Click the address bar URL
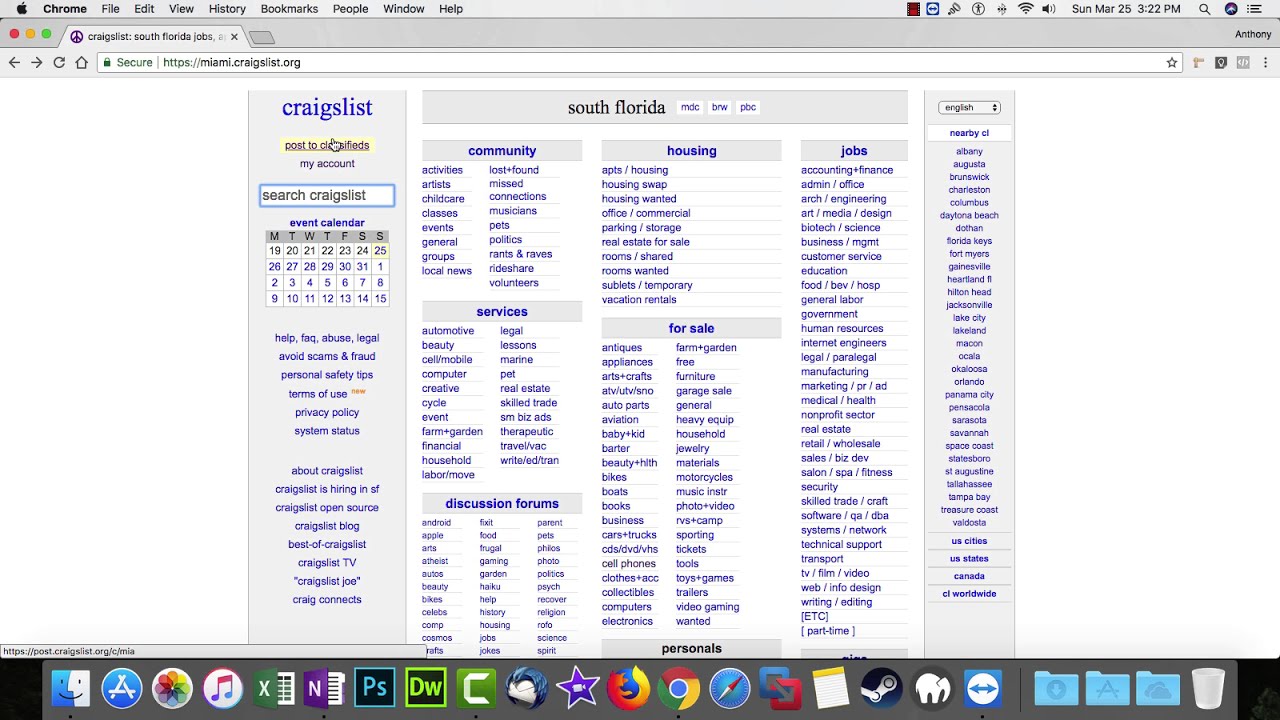Screen dimensions: 1280x720 coord(231,62)
